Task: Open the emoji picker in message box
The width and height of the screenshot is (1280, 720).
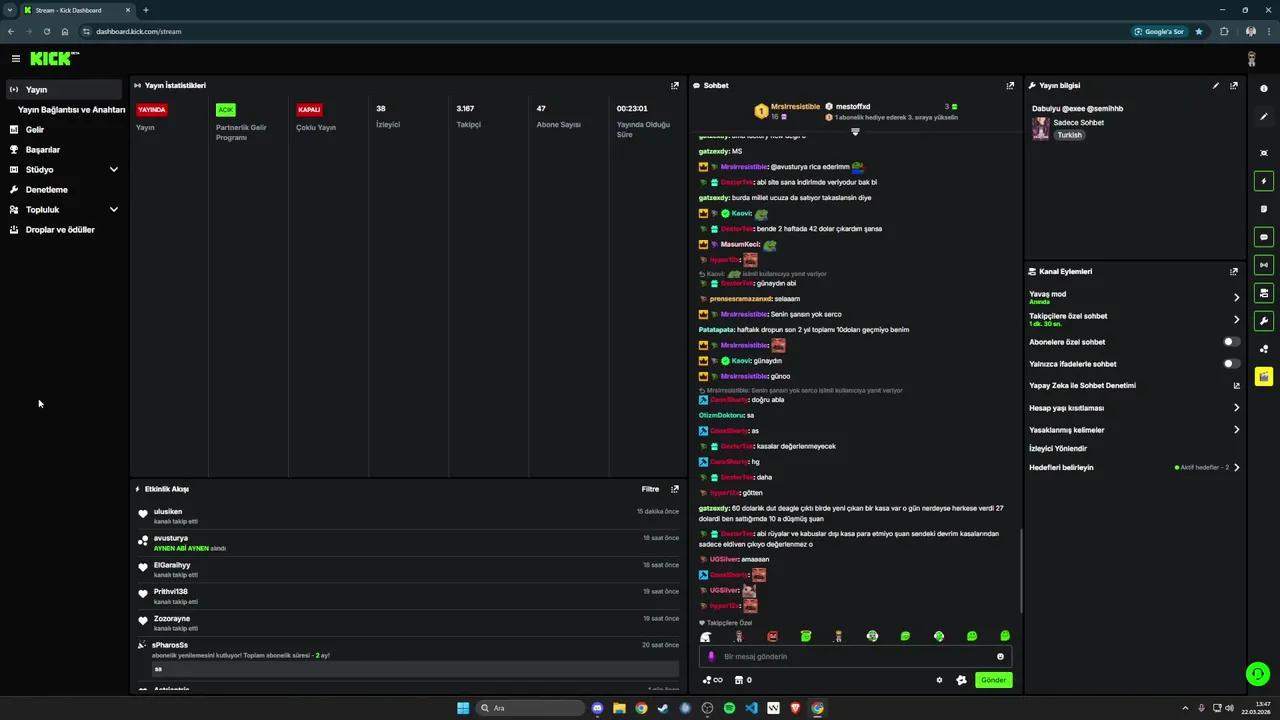Action: pos(1000,657)
